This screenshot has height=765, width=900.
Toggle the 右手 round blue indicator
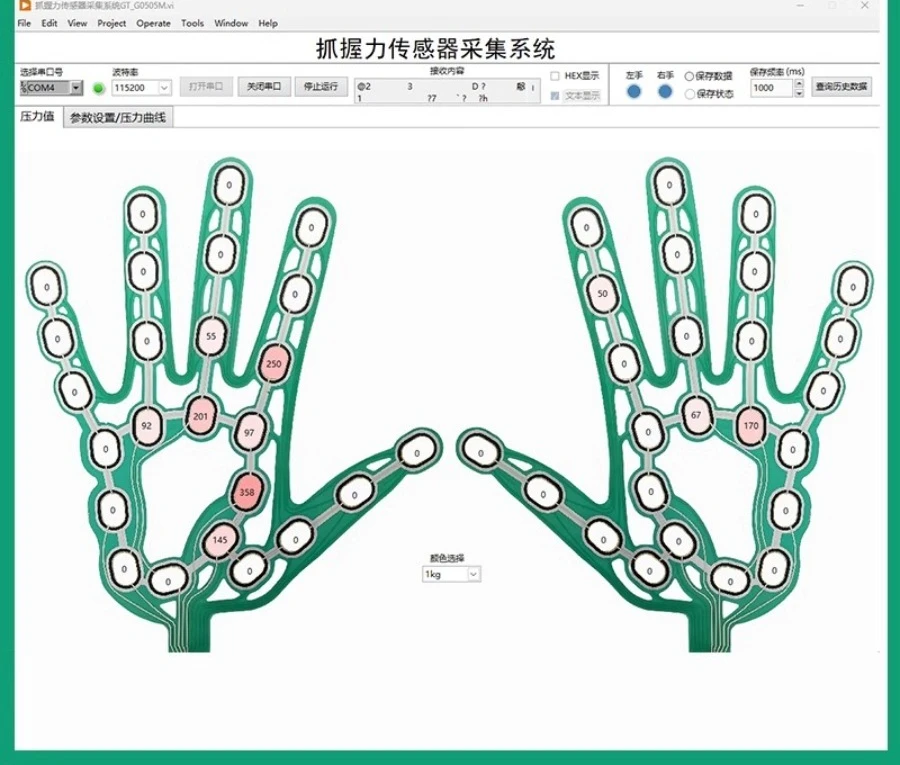click(x=665, y=91)
